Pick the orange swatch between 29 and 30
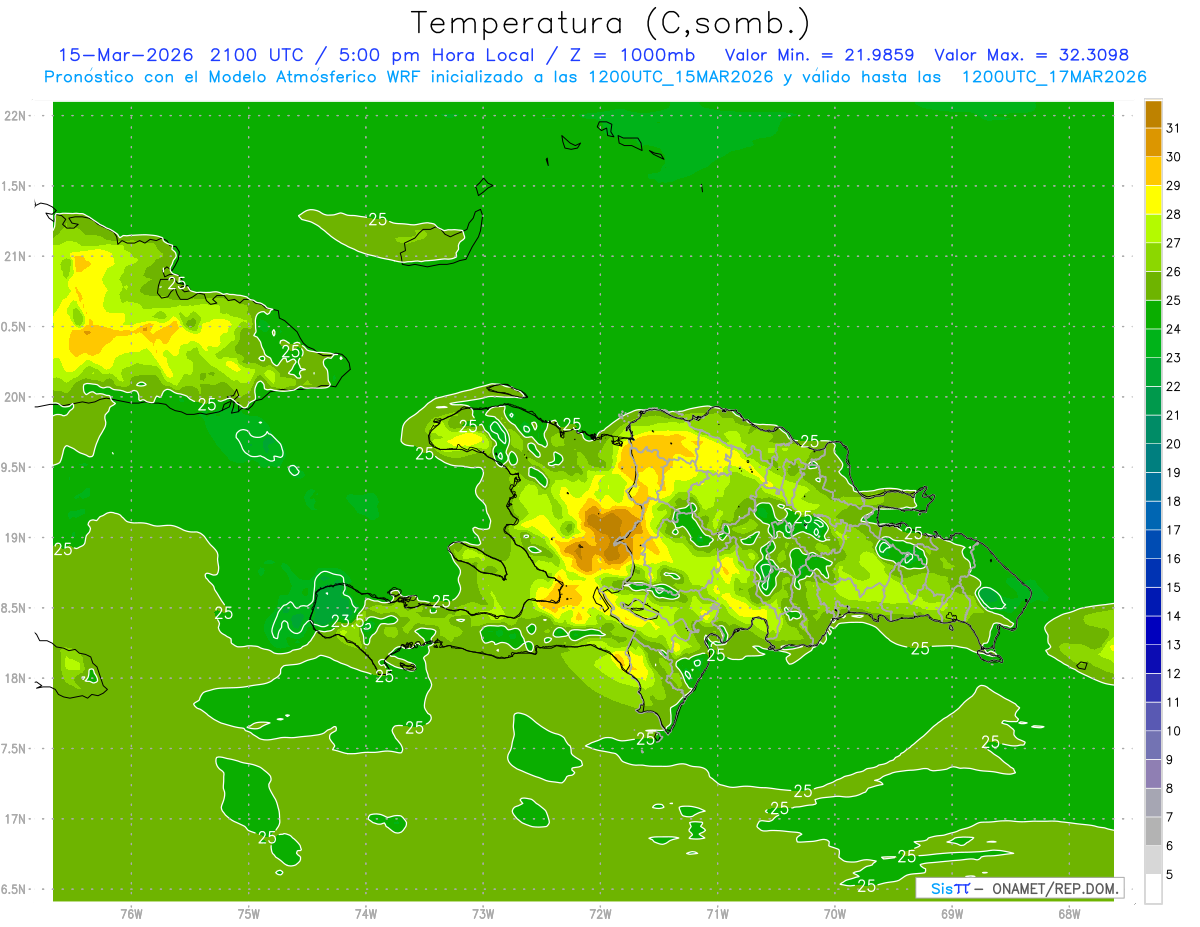Image resolution: width=1200 pixels, height=927 pixels. click(1153, 172)
